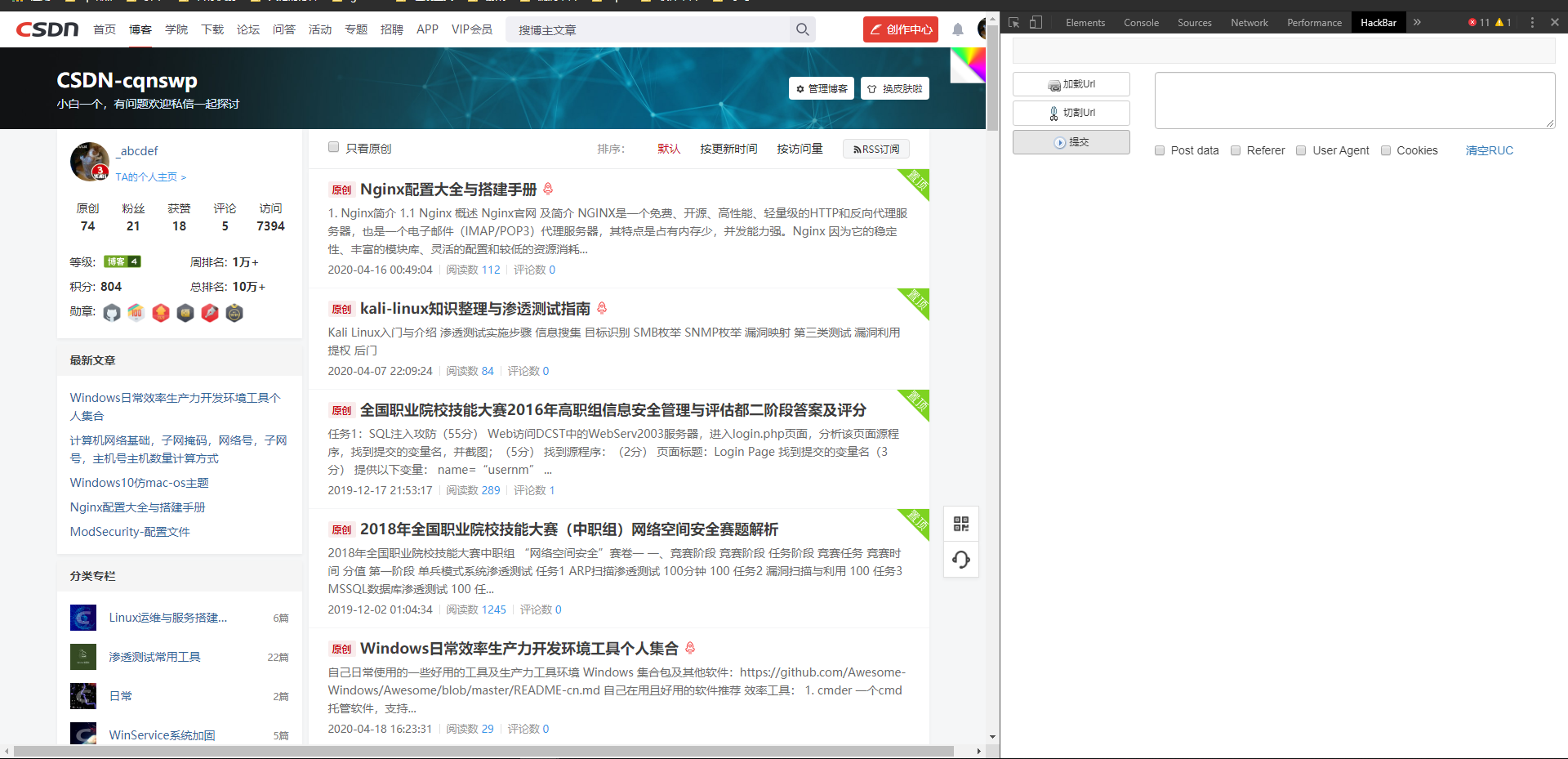Image resolution: width=1568 pixels, height=759 pixels.
Task: Open the QR code floating button
Action: point(961,524)
